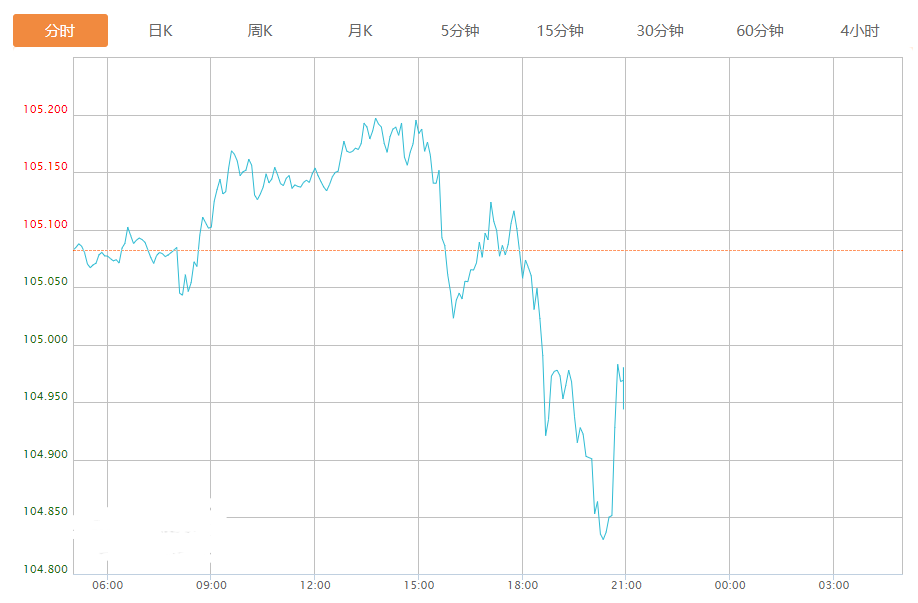Image resolution: width=918 pixels, height=603 pixels.
Task: Click the 15:00 time axis label
Action: pos(419,585)
